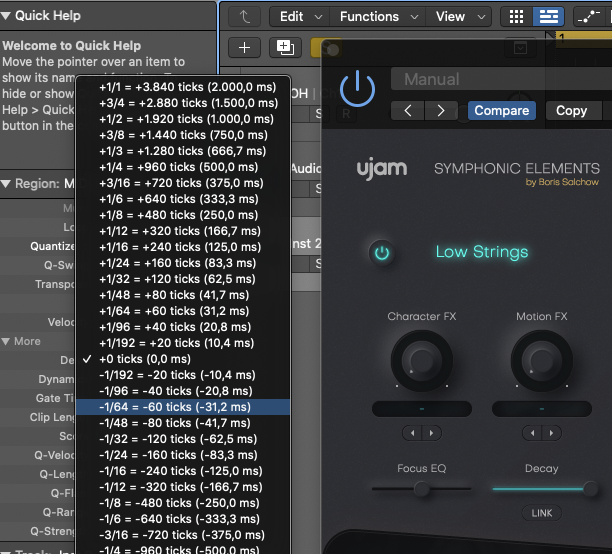Image resolution: width=612 pixels, height=554 pixels.
Task: Pick +1/48 = +80 ticks entry
Action: pyautogui.click(x=183, y=295)
